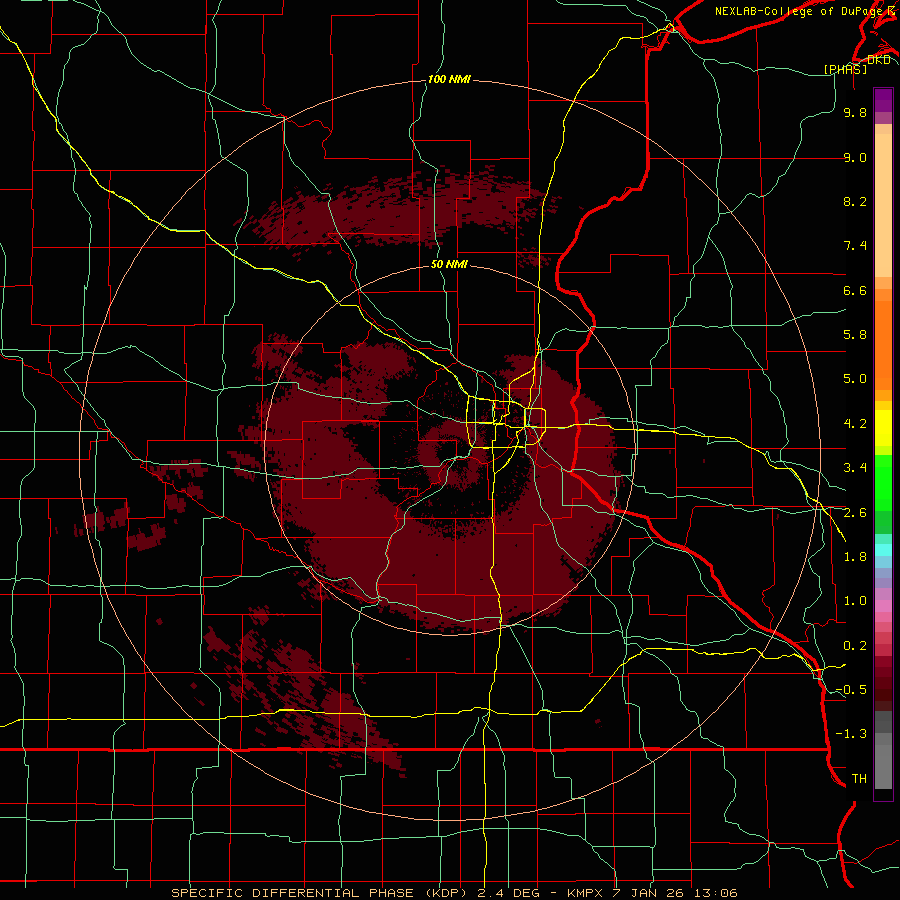This screenshot has height=900, width=900.
Task: Select the pink segment of color scale
Action: 883,606
